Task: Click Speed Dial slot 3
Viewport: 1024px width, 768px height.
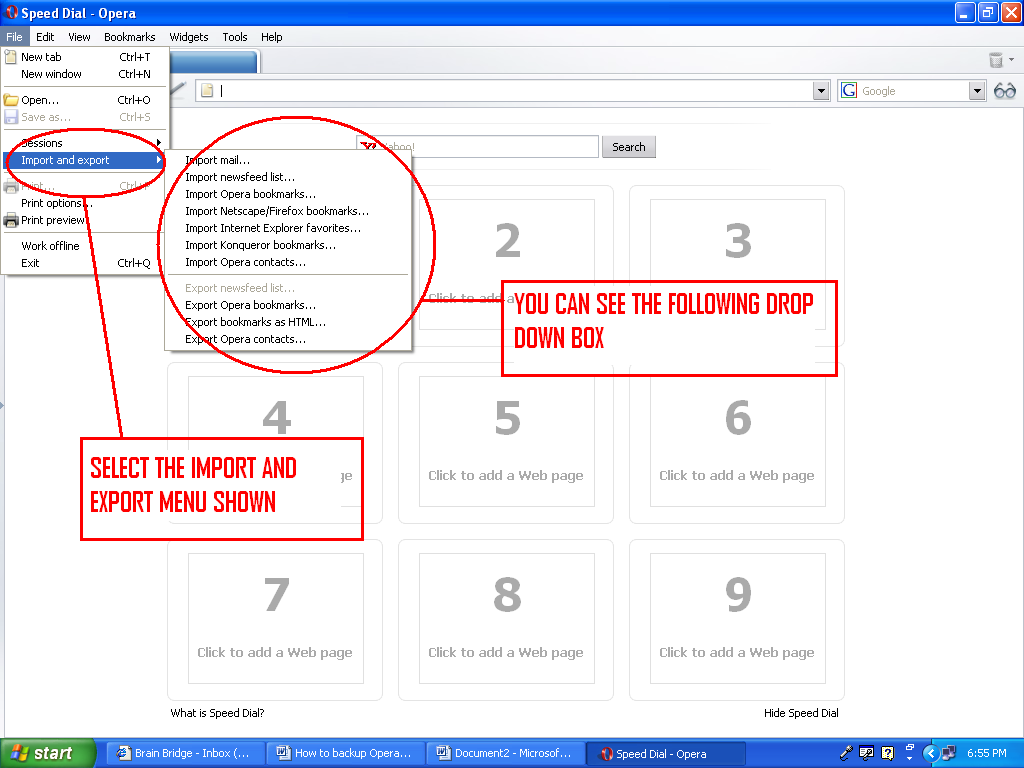Action: coord(737,265)
